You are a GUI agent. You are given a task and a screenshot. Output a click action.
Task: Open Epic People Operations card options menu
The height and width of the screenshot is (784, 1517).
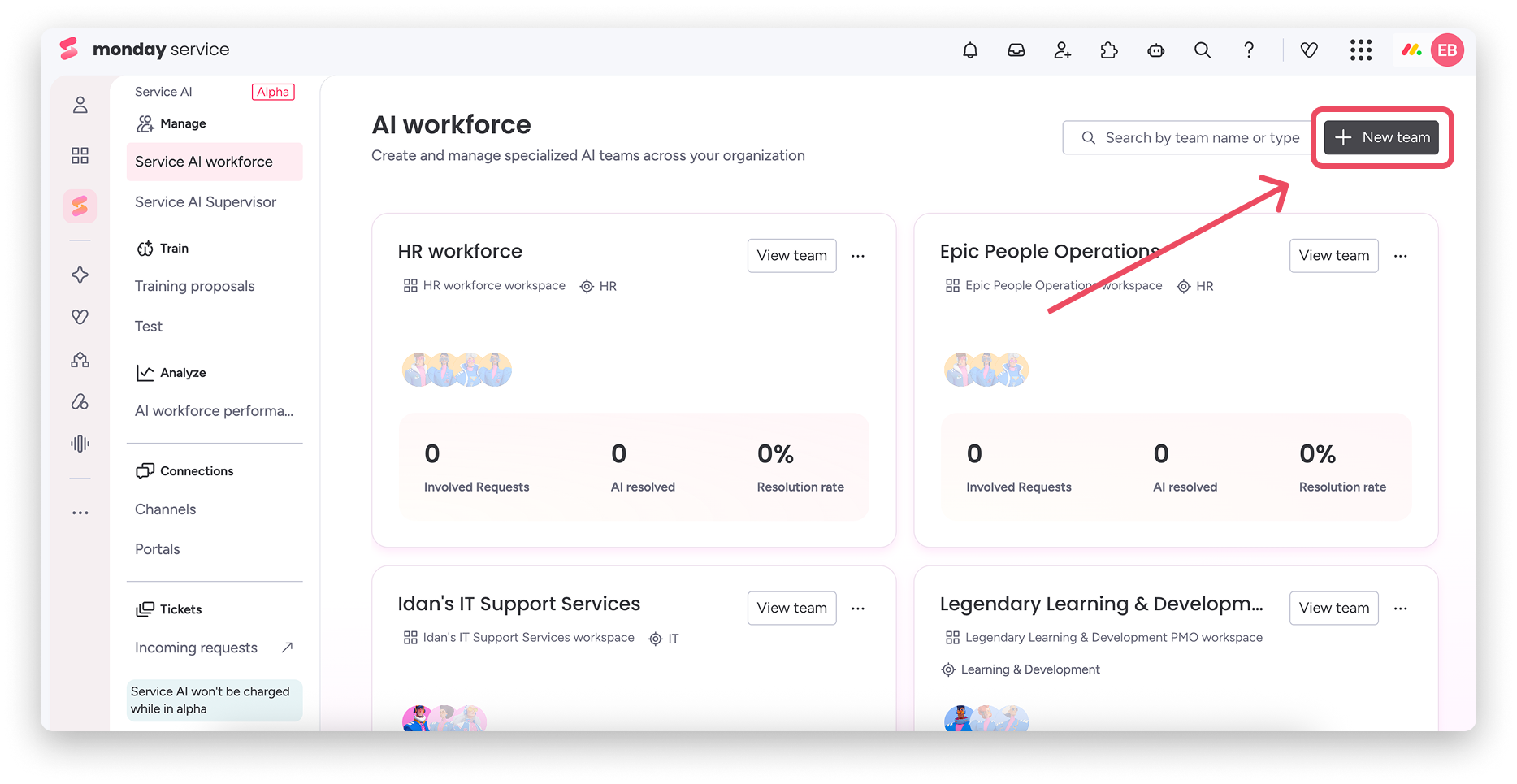(x=1401, y=256)
